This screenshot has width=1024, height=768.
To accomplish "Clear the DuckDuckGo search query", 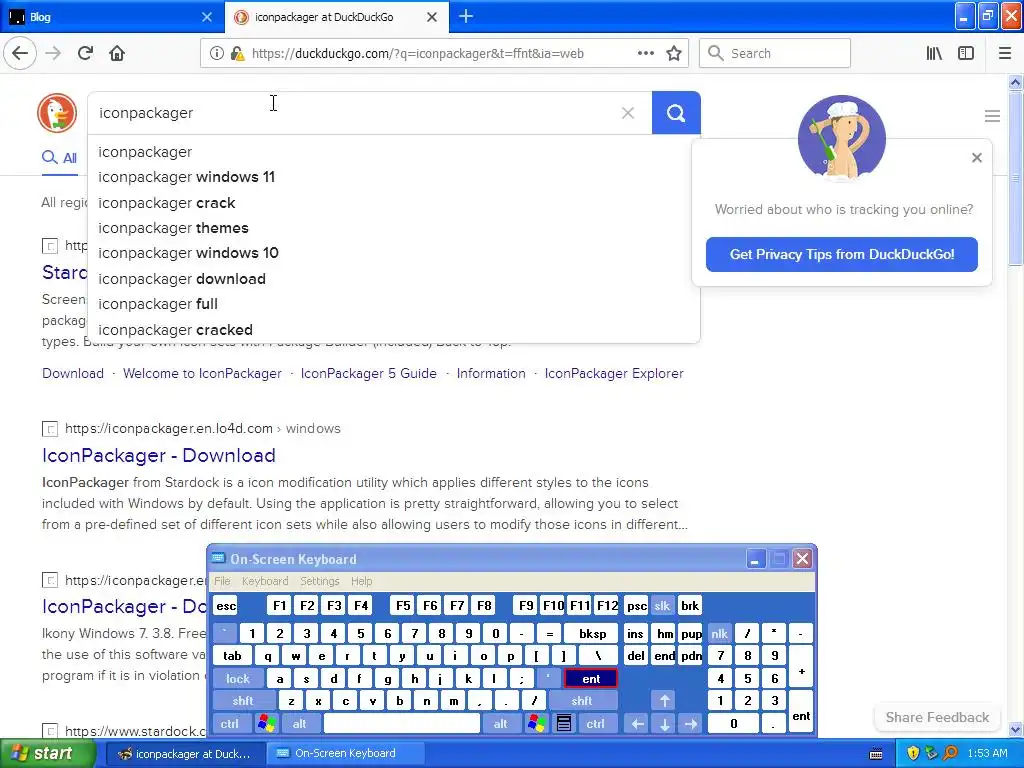I will [628, 113].
